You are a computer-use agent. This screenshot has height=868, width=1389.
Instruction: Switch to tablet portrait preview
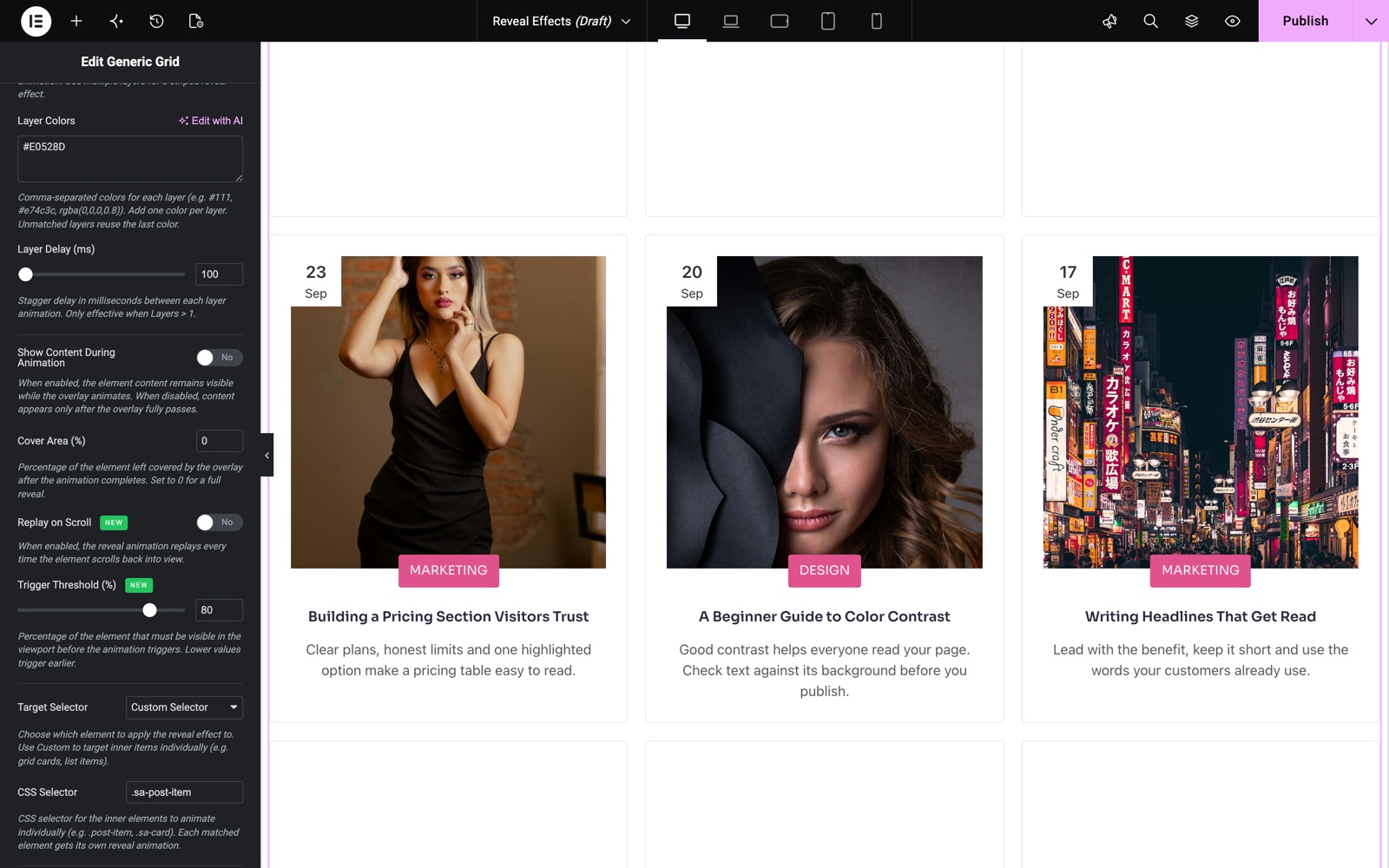pyautogui.click(x=828, y=21)
